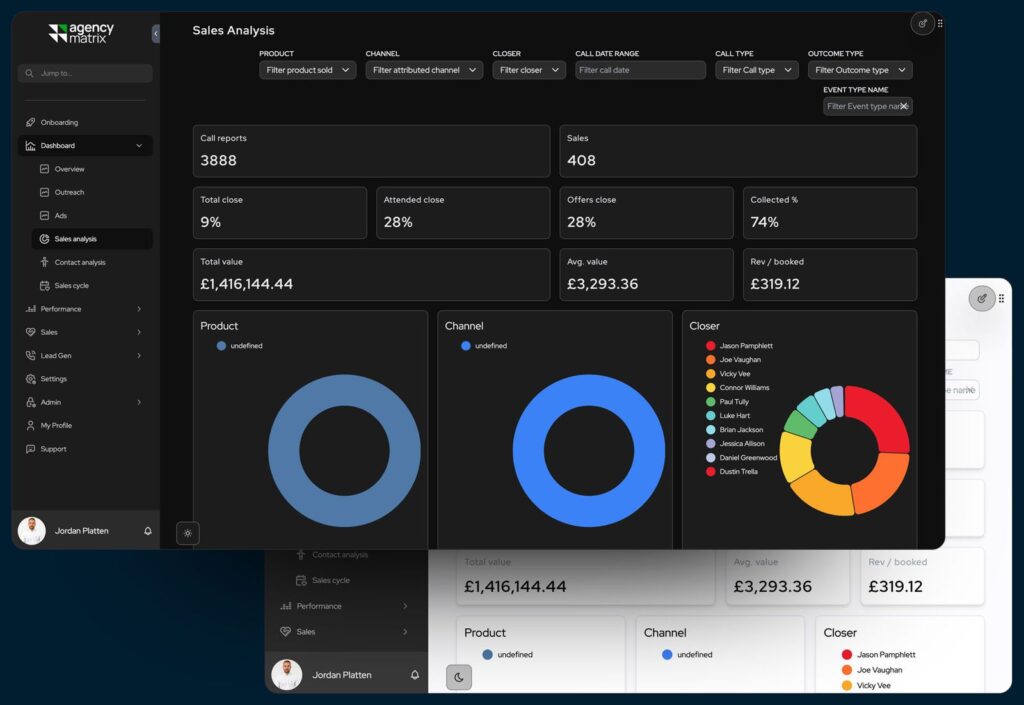Collapse the sidebar with the arrow handle
Screen dimensions: 1024x705
pyautogui.click(x=156, y=34)
